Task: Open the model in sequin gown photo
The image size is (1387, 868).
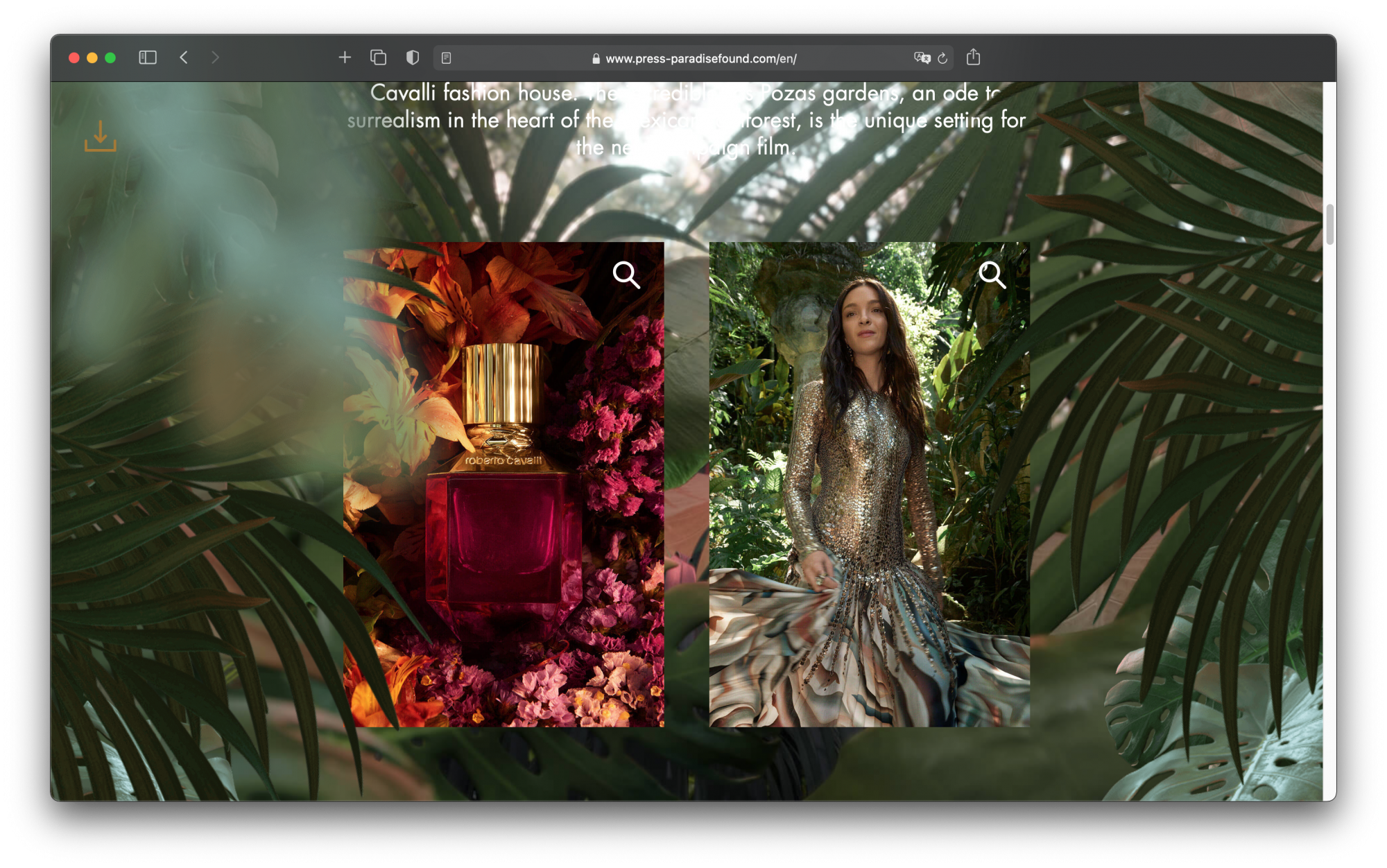Action: pyautogui.click(x=869, y=499)
